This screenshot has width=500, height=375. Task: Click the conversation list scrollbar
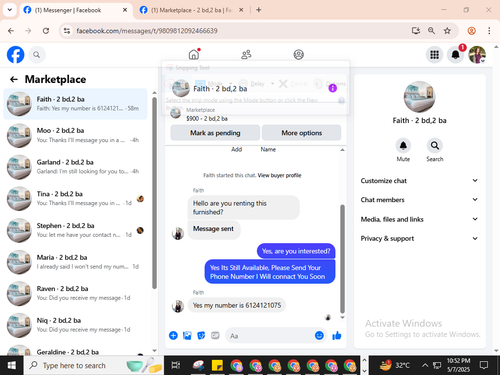154,193
